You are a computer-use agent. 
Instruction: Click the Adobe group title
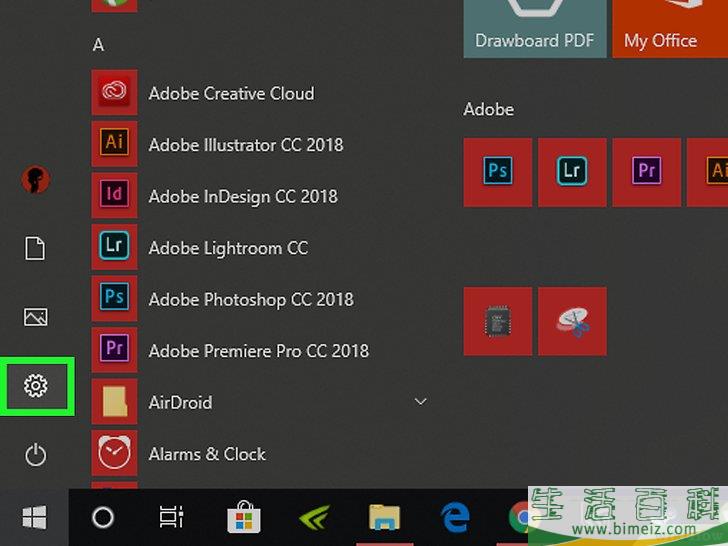click(x=488, y=110)
